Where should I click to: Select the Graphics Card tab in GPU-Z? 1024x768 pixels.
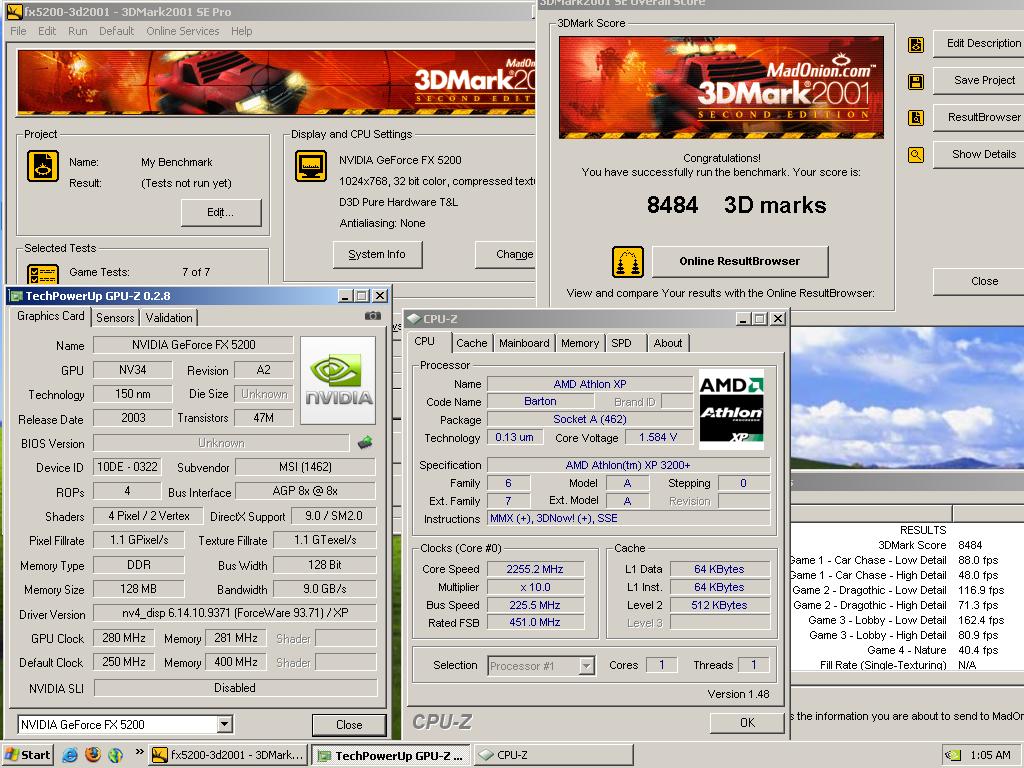pyautogui.click(x=50, y=315)
